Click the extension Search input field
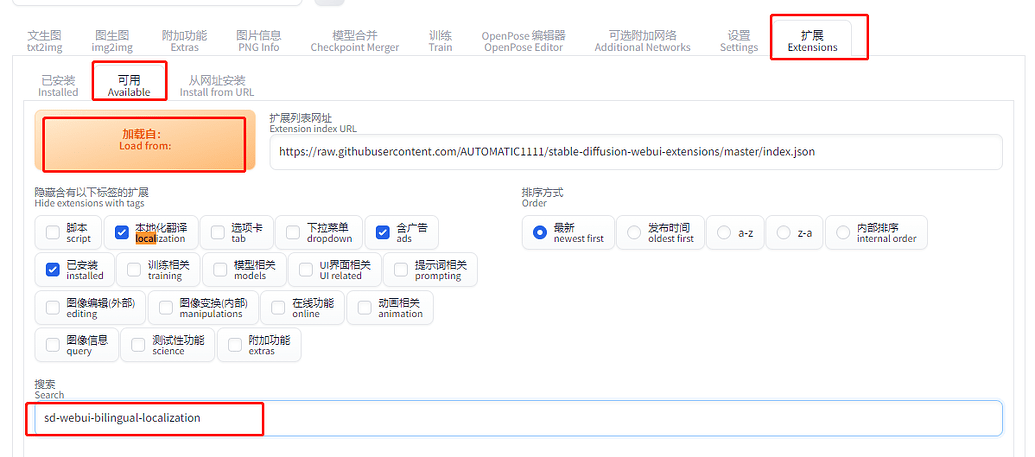The image size is (1035, 457). click(x=518, y=418)
